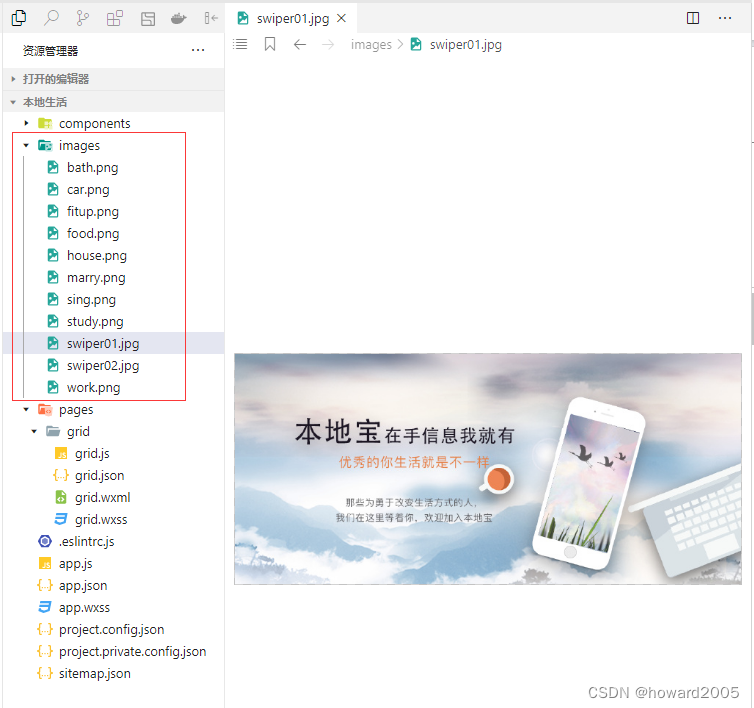
Task: Navigate back with the left arrow
Action: (300, 45)
